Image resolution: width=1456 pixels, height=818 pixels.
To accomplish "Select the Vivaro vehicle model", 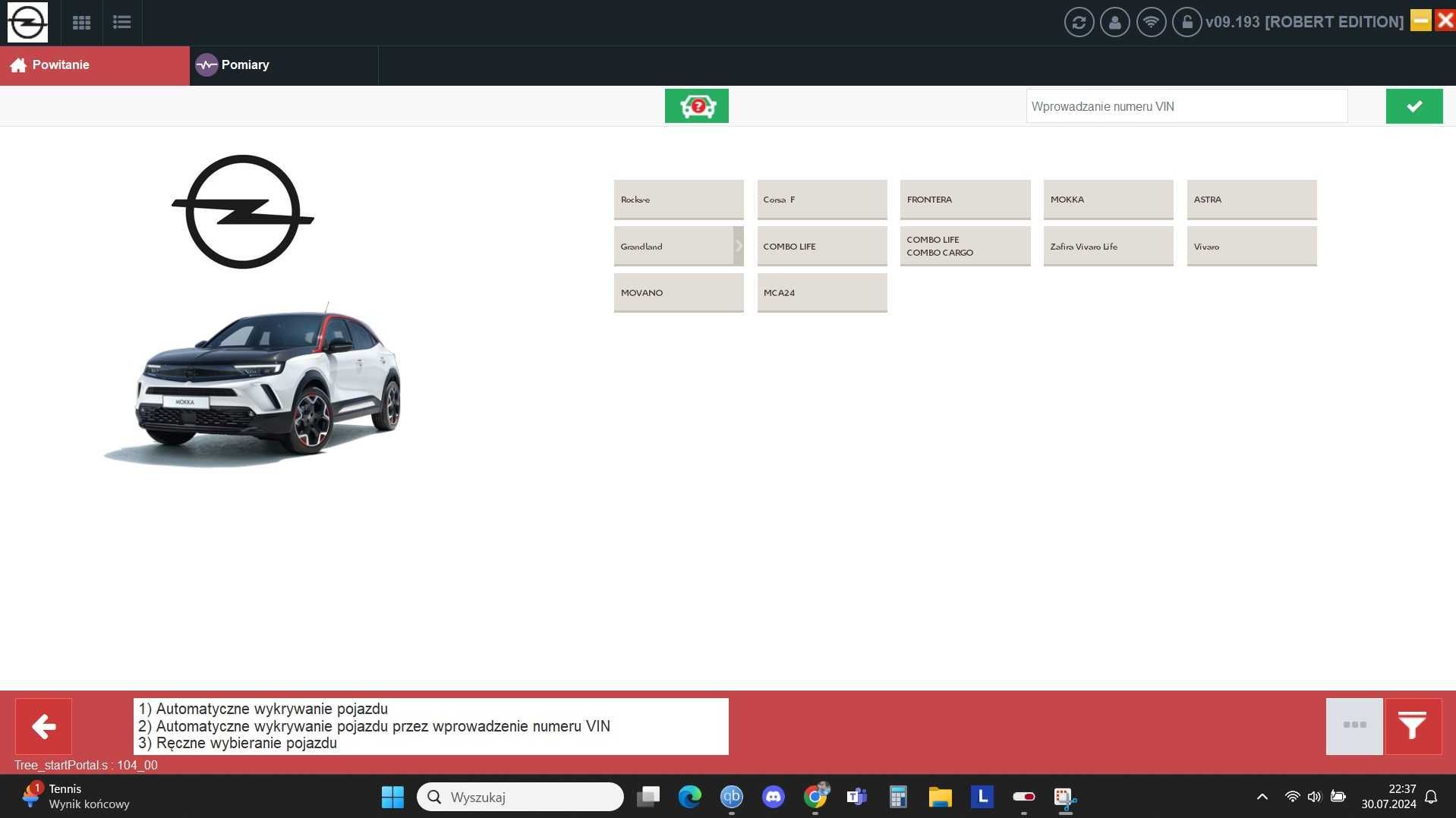I will click(x=1252, y=247).
